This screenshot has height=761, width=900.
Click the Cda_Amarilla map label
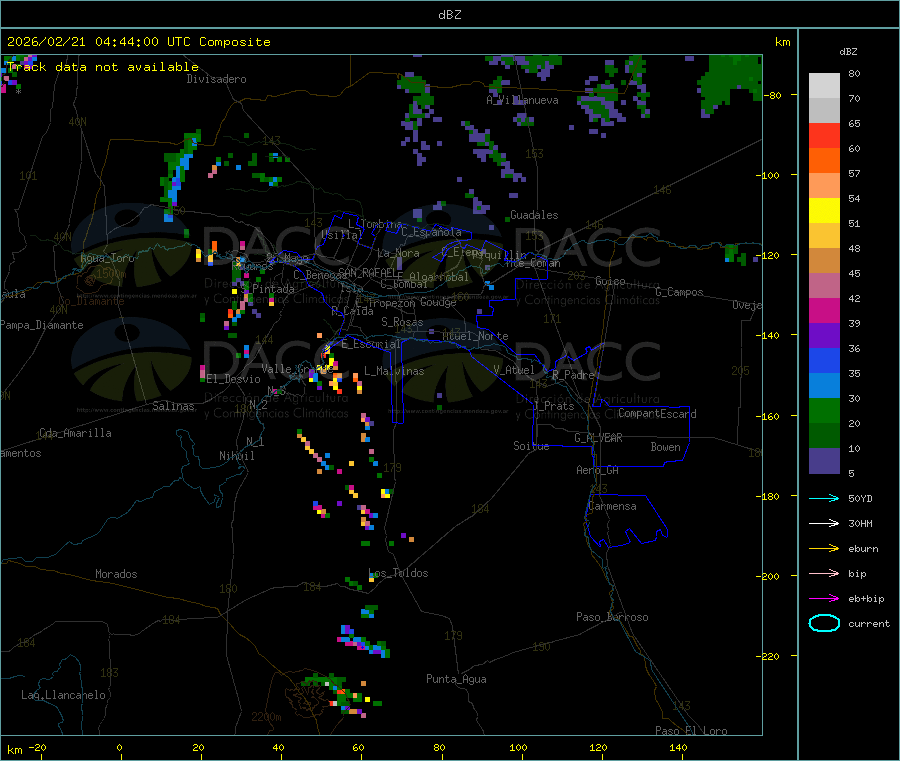75,433
